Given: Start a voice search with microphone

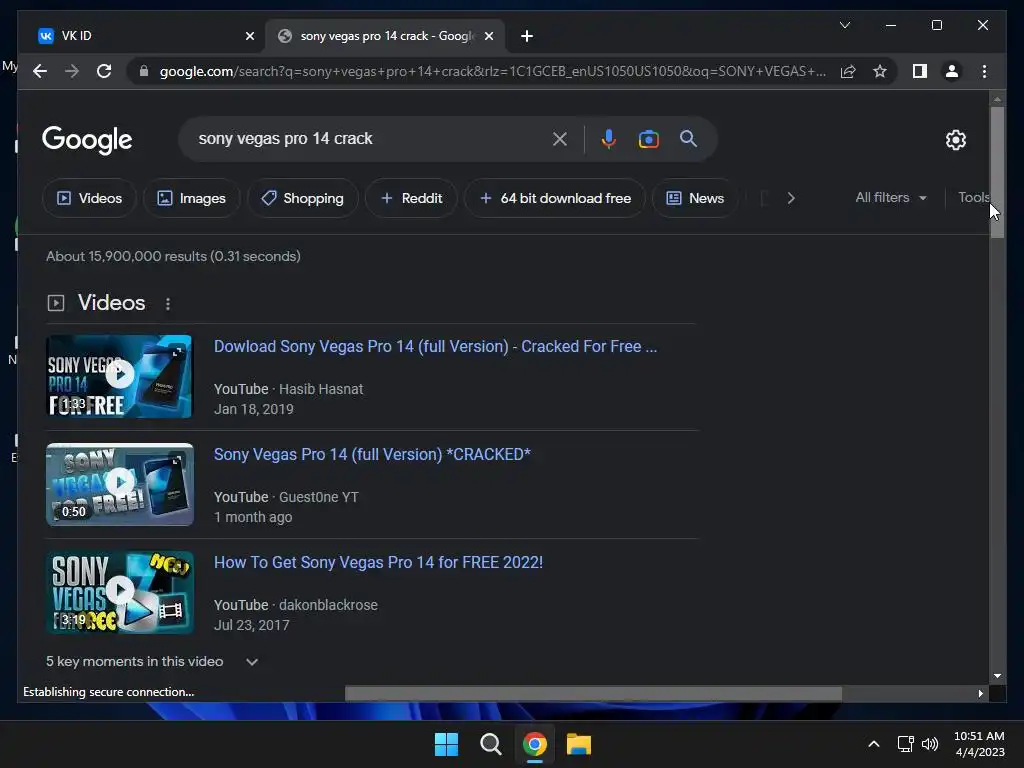Looking at the screenshot, I should click(608, 139).
